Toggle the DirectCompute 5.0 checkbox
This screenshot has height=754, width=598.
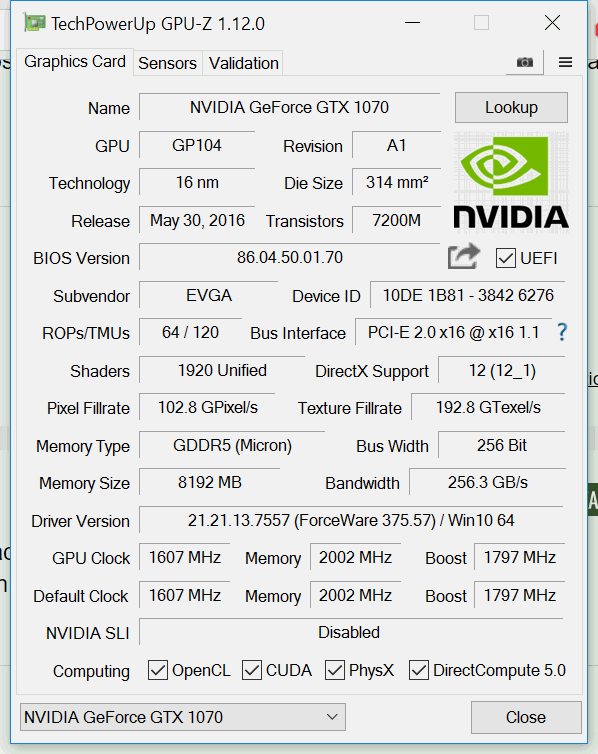(x=419, y=670)
